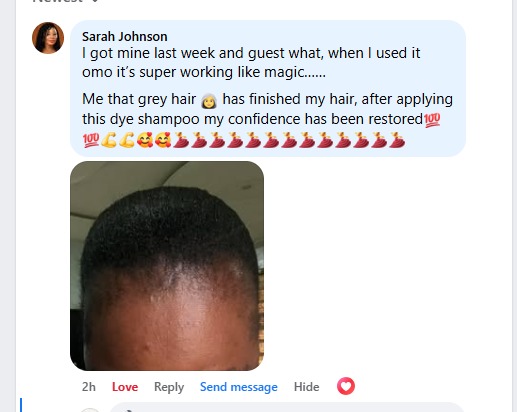Image resolution: width=517 pixels, height=412 pixels.
Task: Click the grey-haired woman emoji
Action: tap(209, 100)
